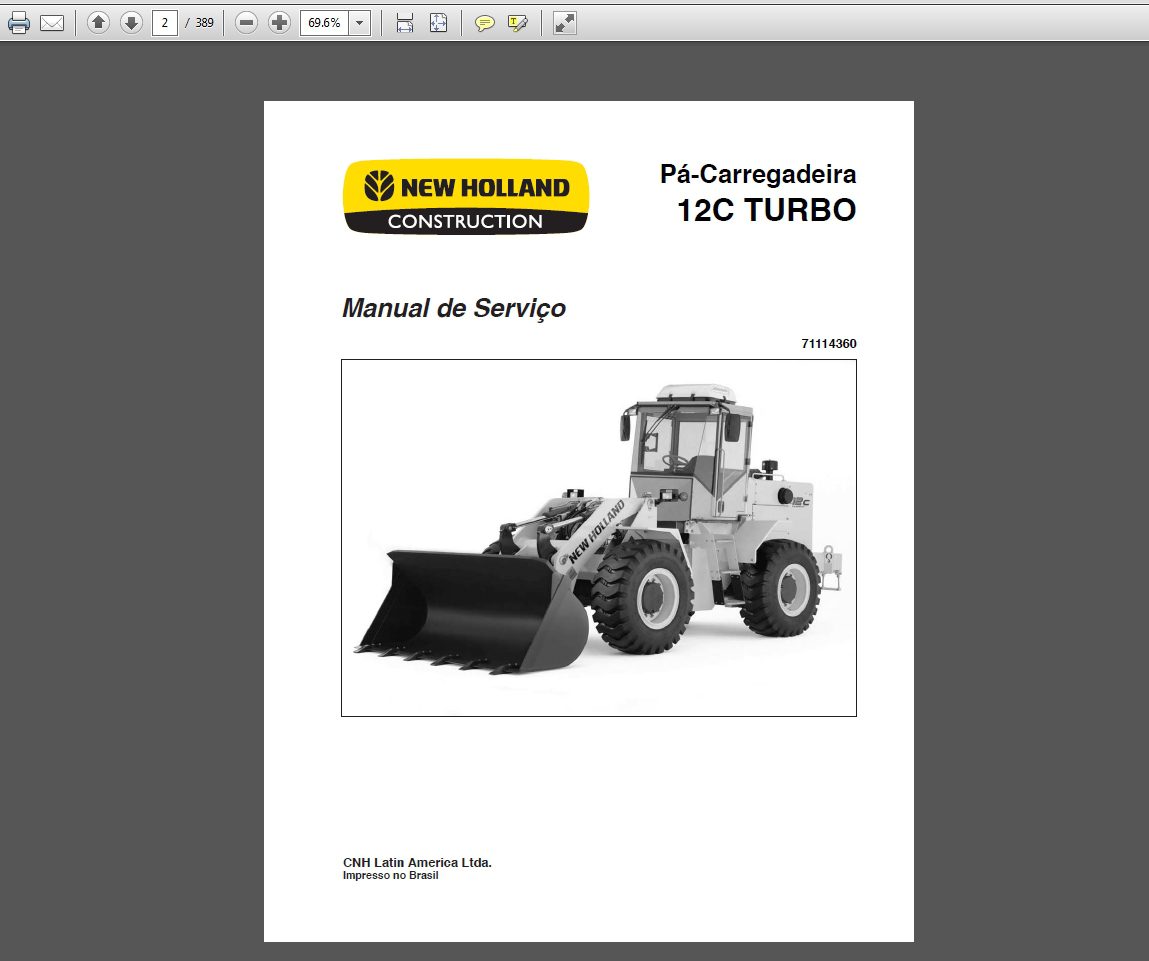The width and height of the screenshot is (1149, 961).
Task: Click the CNH Latin America Ltda. text
Action: (x=417, y=862)
